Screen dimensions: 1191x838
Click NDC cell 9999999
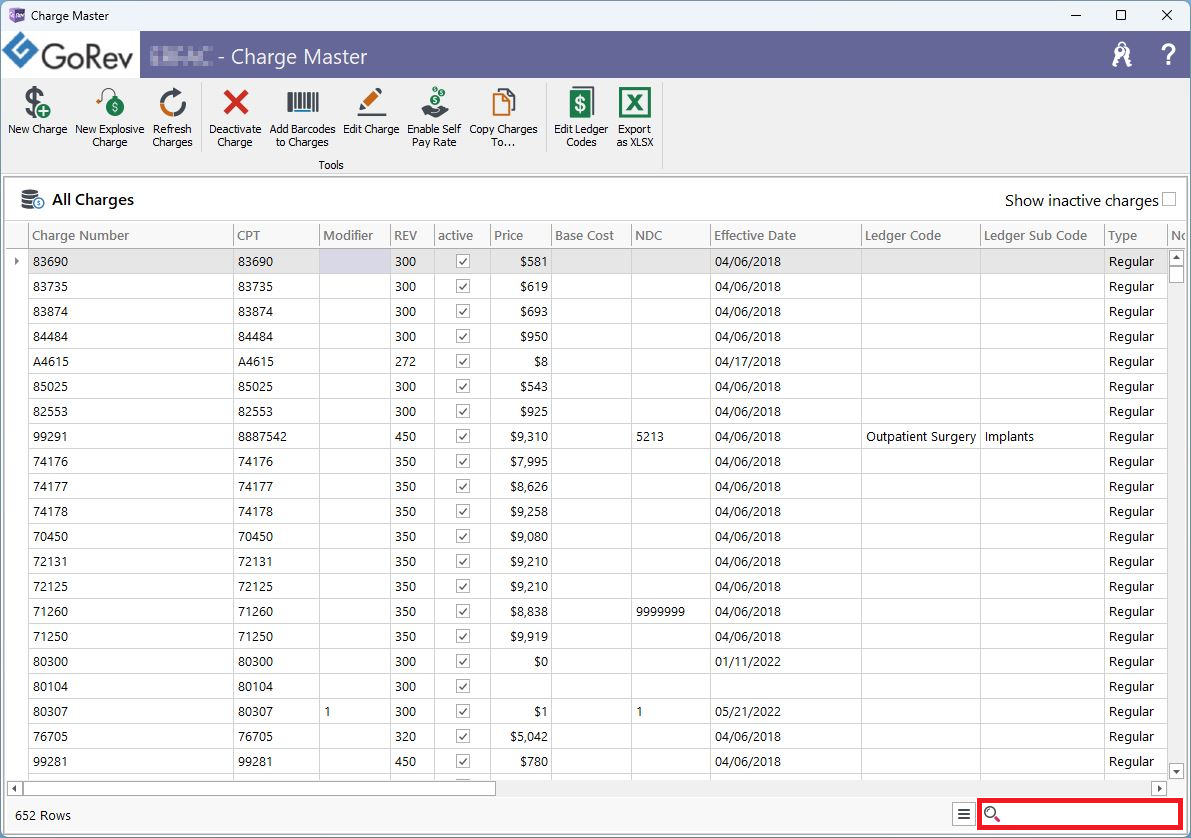[671, 612]
